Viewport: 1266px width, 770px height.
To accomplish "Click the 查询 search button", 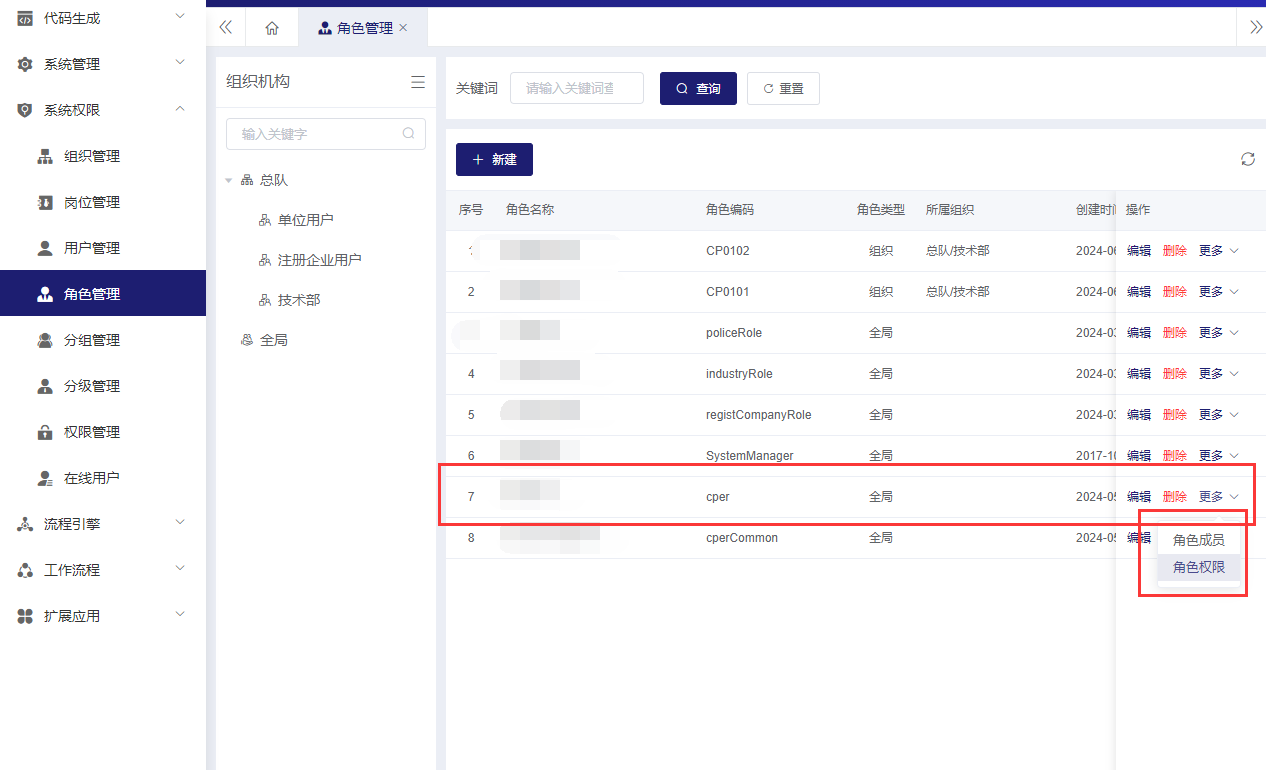I will pos(698,88).
